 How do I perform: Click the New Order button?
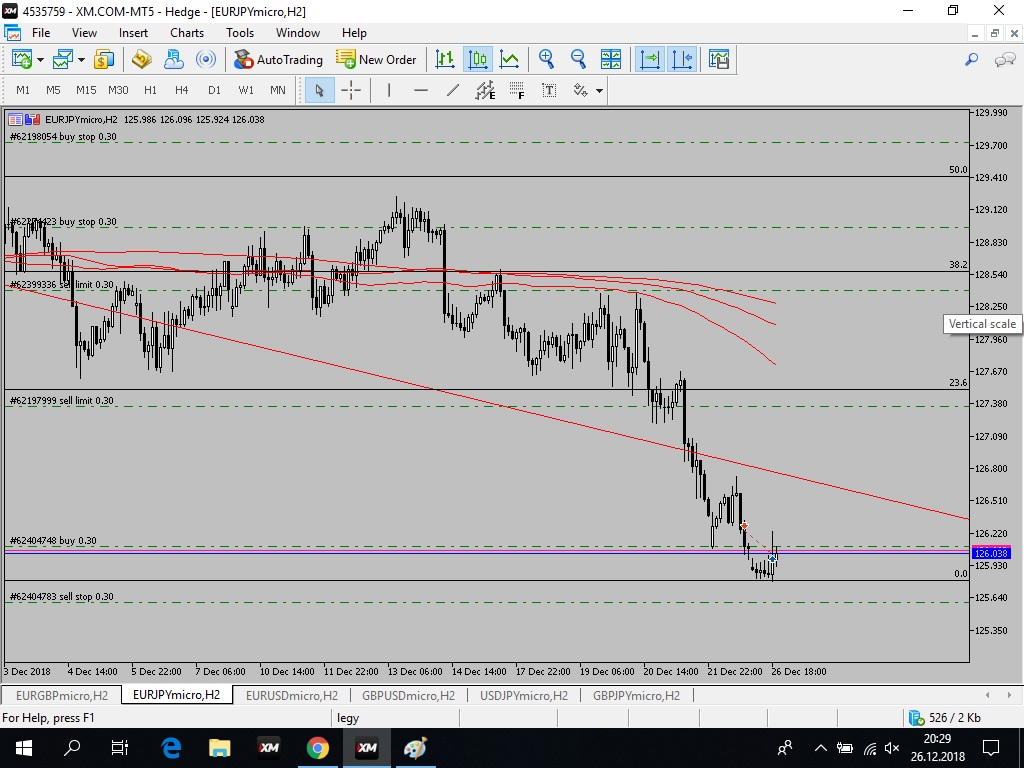pos(376,60)
